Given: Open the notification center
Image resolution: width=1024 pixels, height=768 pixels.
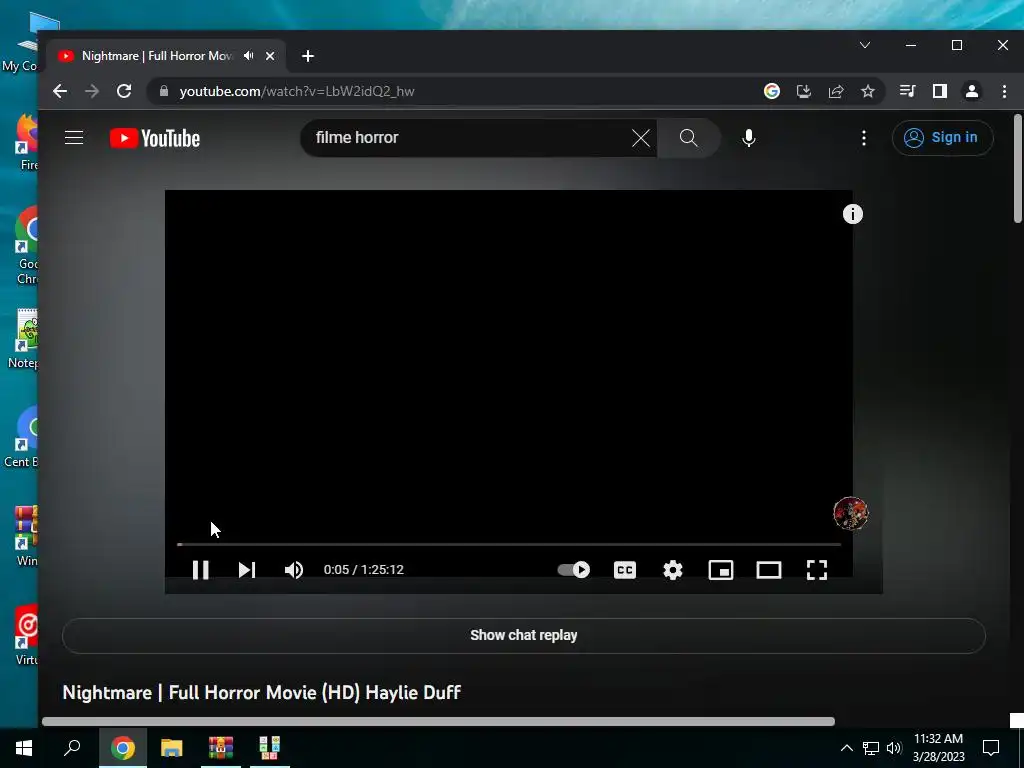Looking at the screenshot, I should (x=991, y=748).
